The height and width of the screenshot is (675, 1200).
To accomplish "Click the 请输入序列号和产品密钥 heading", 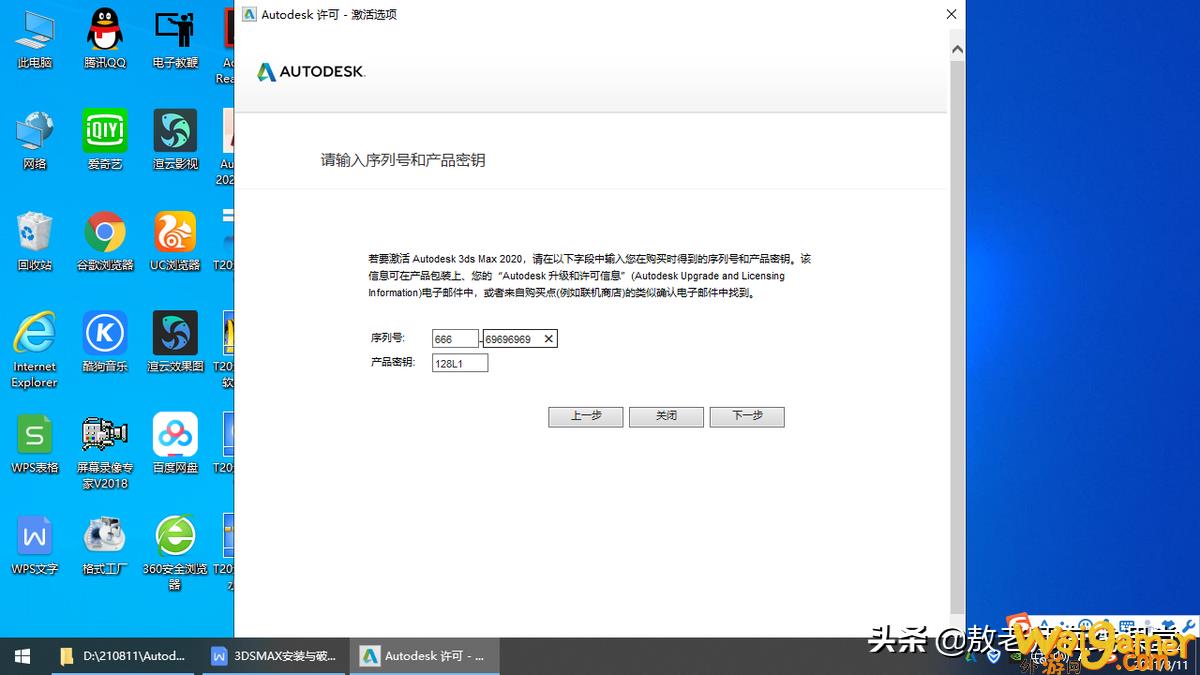I will [x=403, y=160].
